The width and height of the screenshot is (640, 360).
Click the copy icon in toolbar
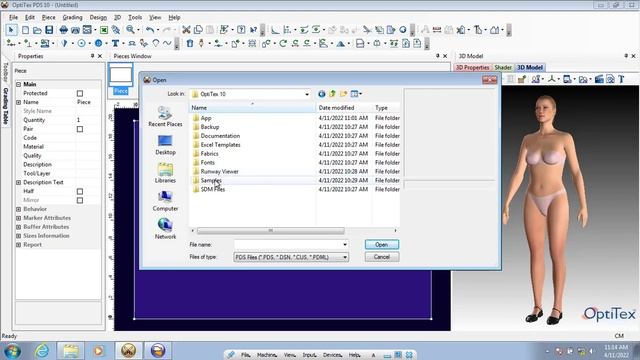(x=198, y=30)
